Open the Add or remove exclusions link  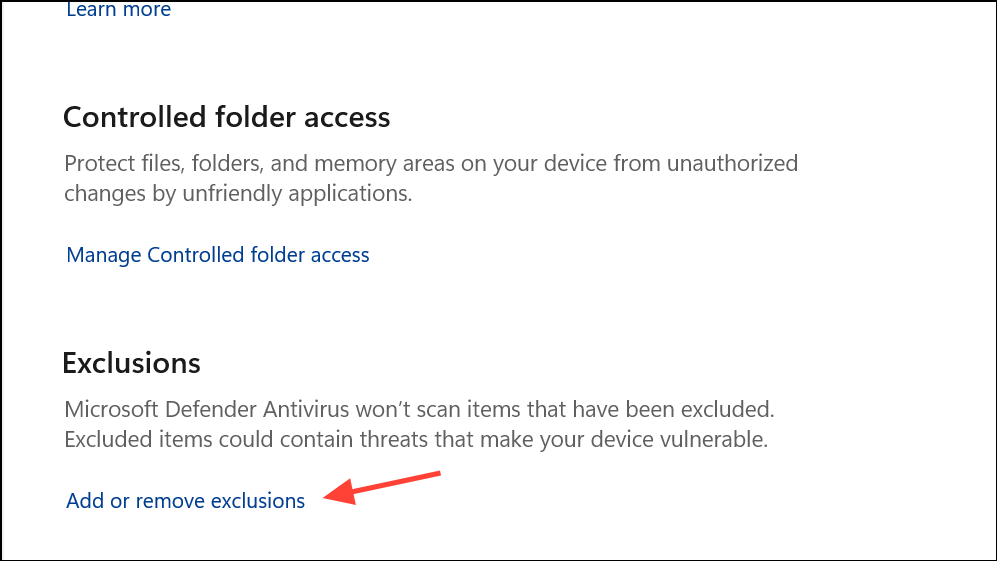(185, 501)
